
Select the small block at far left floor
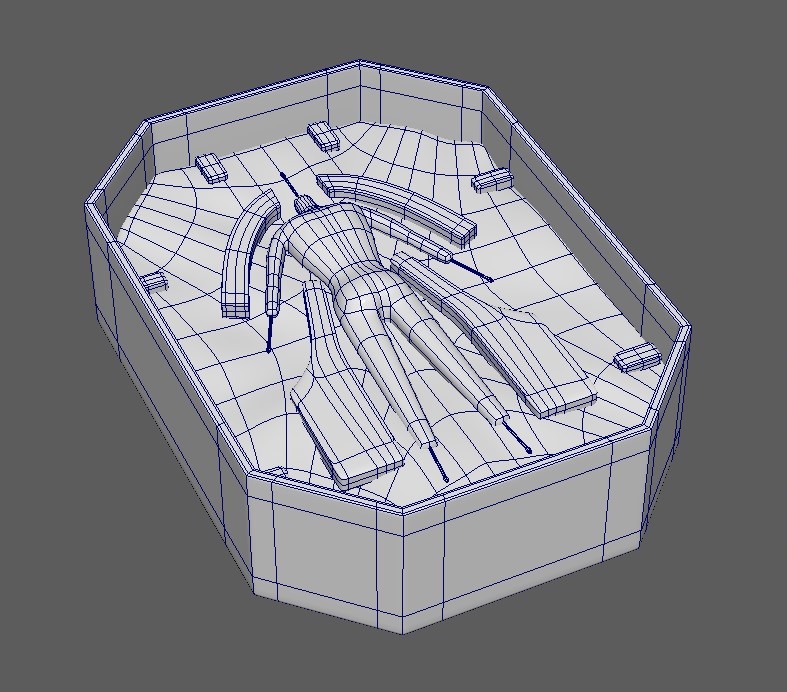coord(153,281)
